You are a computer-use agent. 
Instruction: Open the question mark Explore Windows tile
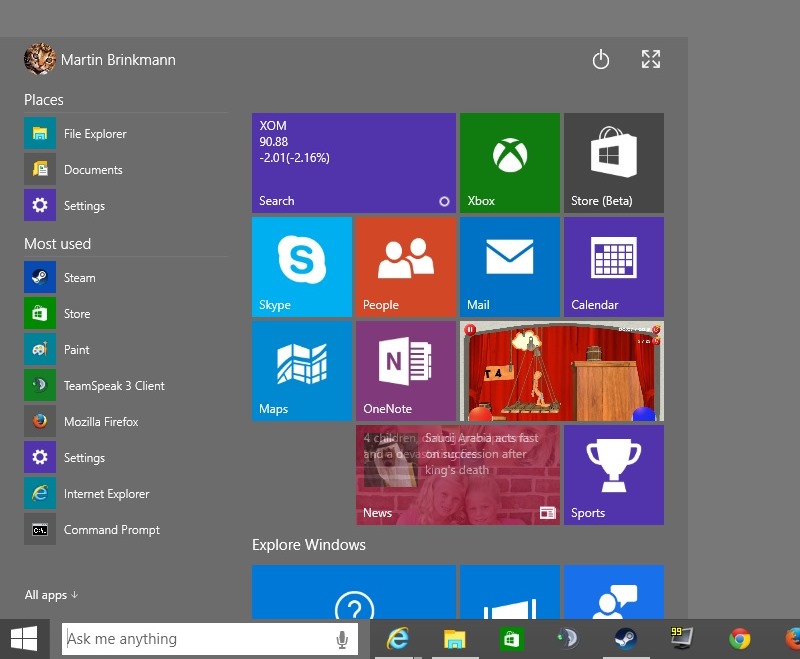(x=354, y=592)
